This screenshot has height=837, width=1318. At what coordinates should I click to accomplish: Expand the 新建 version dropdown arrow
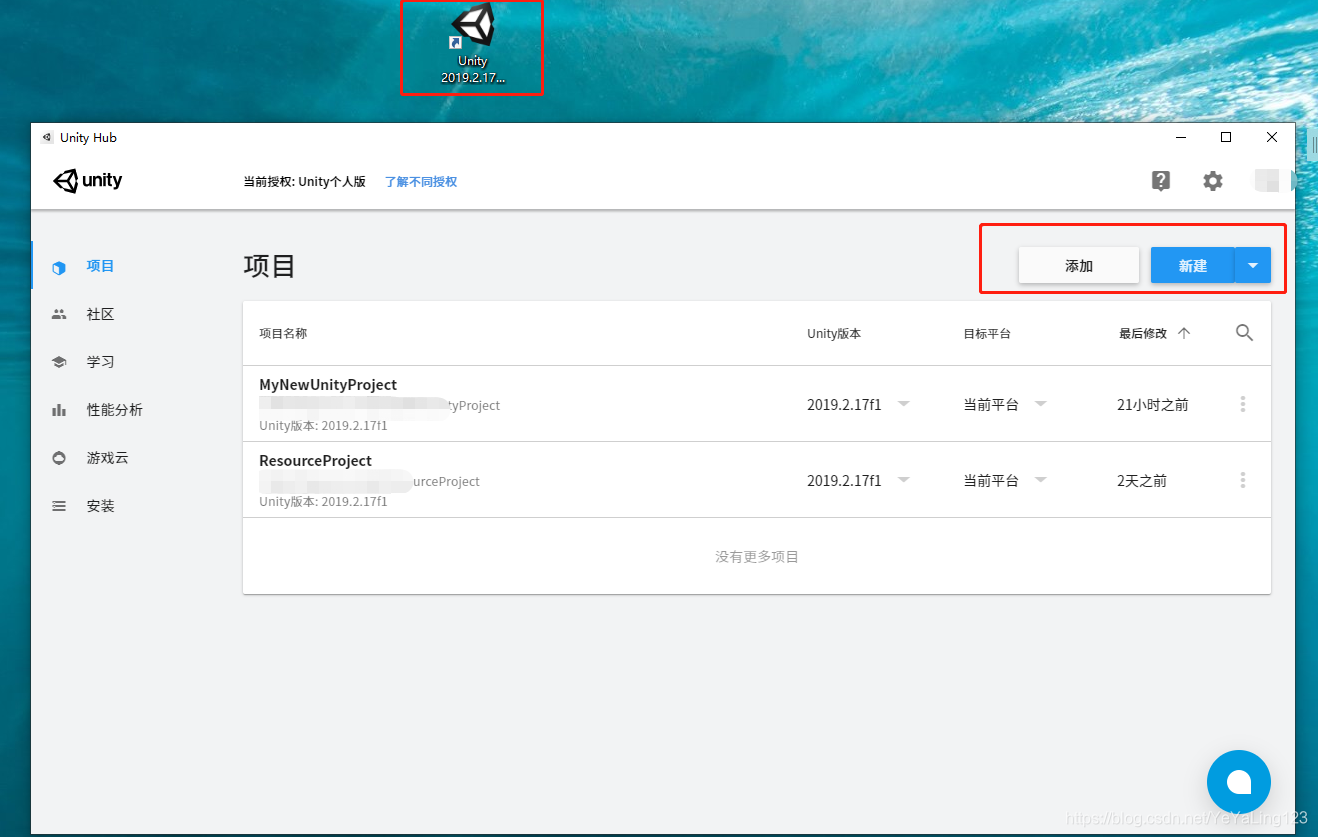tap(1253, 266)
